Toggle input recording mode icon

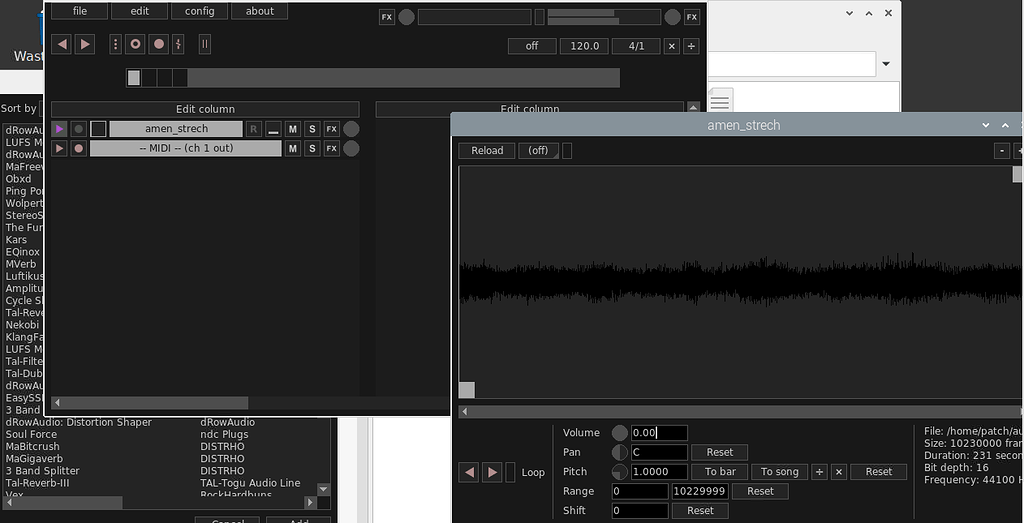178,44
